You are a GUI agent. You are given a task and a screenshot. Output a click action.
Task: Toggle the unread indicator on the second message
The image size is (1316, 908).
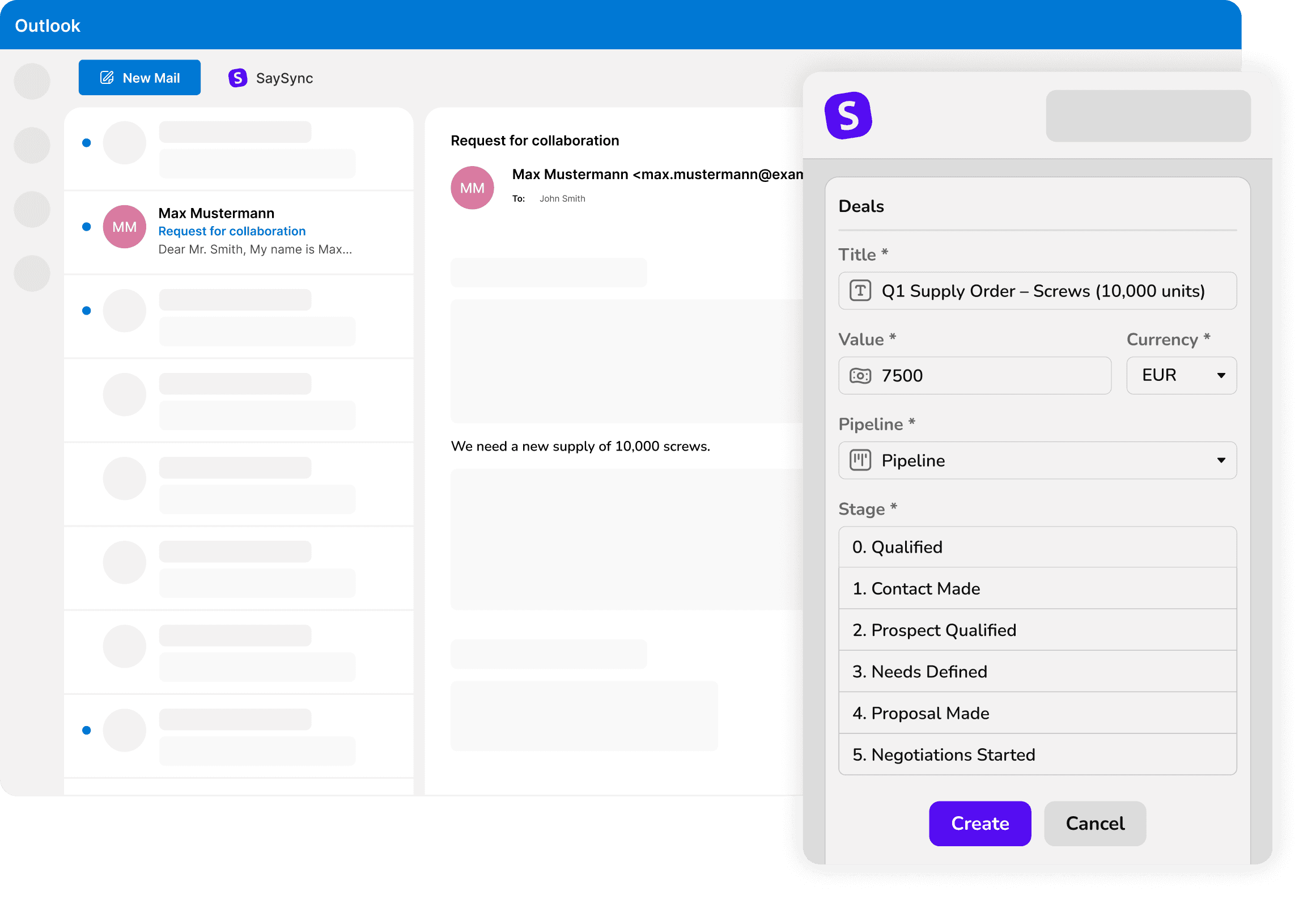click(87, 311)
